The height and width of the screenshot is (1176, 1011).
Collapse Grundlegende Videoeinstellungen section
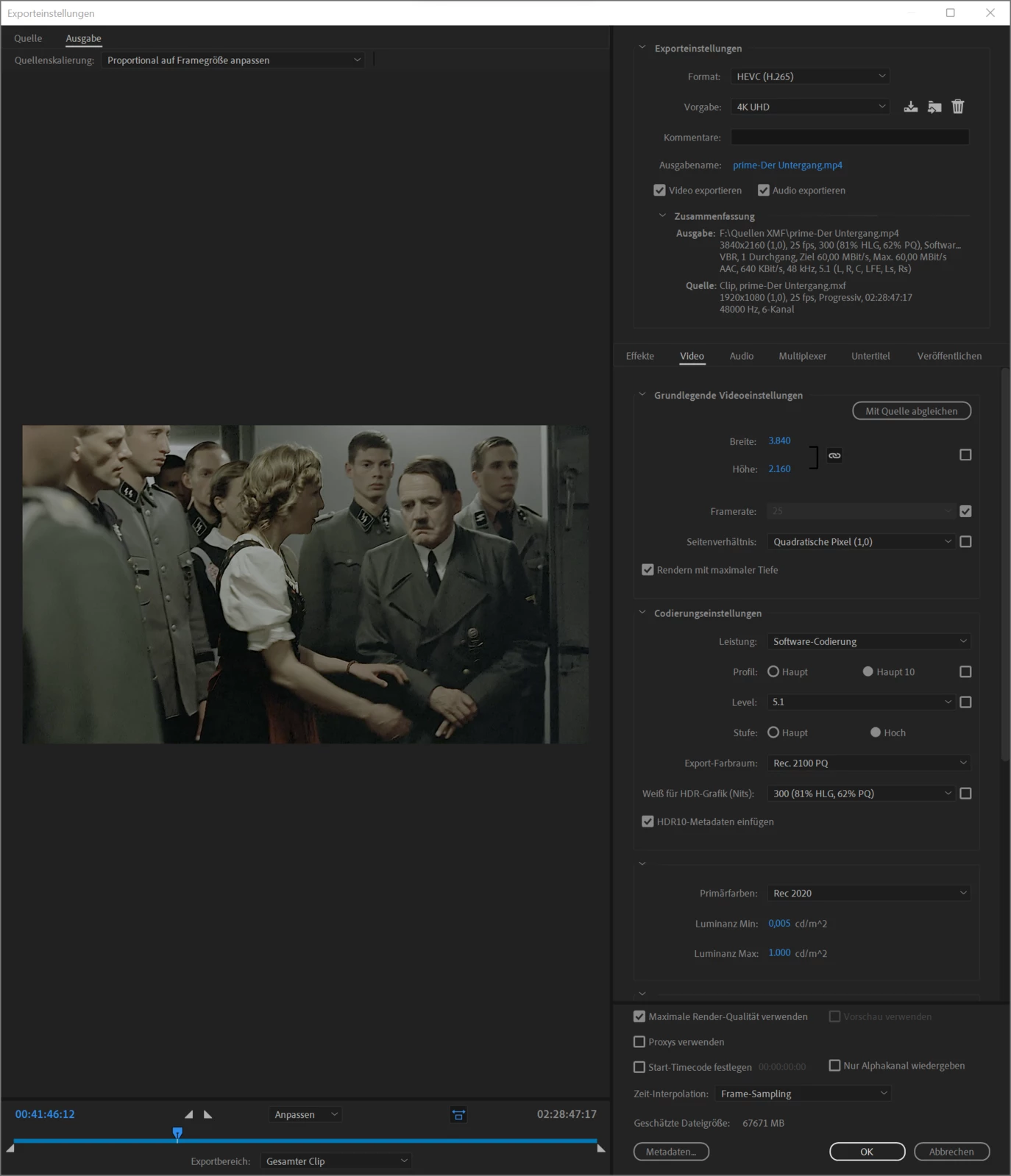pos(642,394)
